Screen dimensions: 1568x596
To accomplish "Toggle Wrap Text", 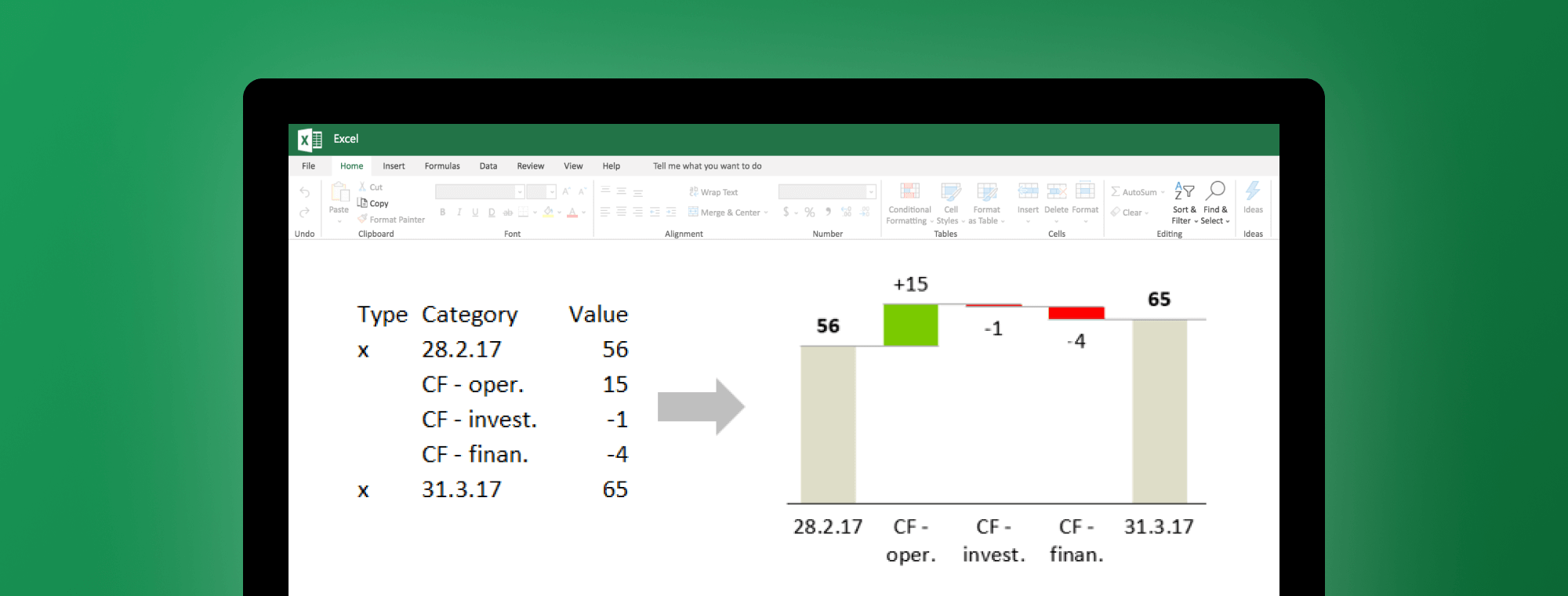I will 713,192.
